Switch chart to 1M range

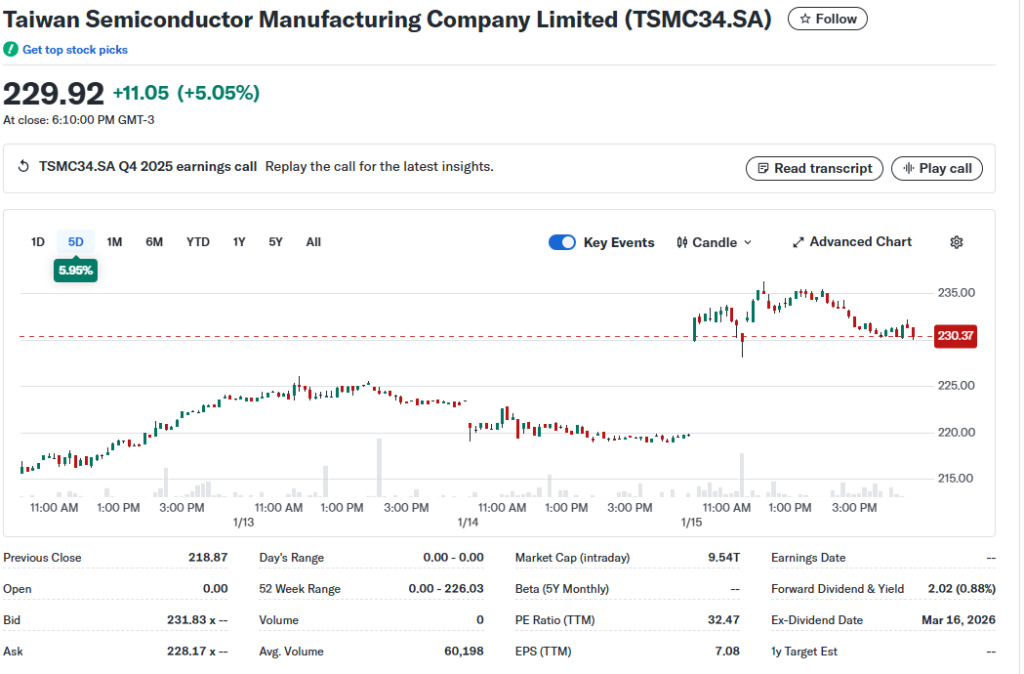[114, 242]
